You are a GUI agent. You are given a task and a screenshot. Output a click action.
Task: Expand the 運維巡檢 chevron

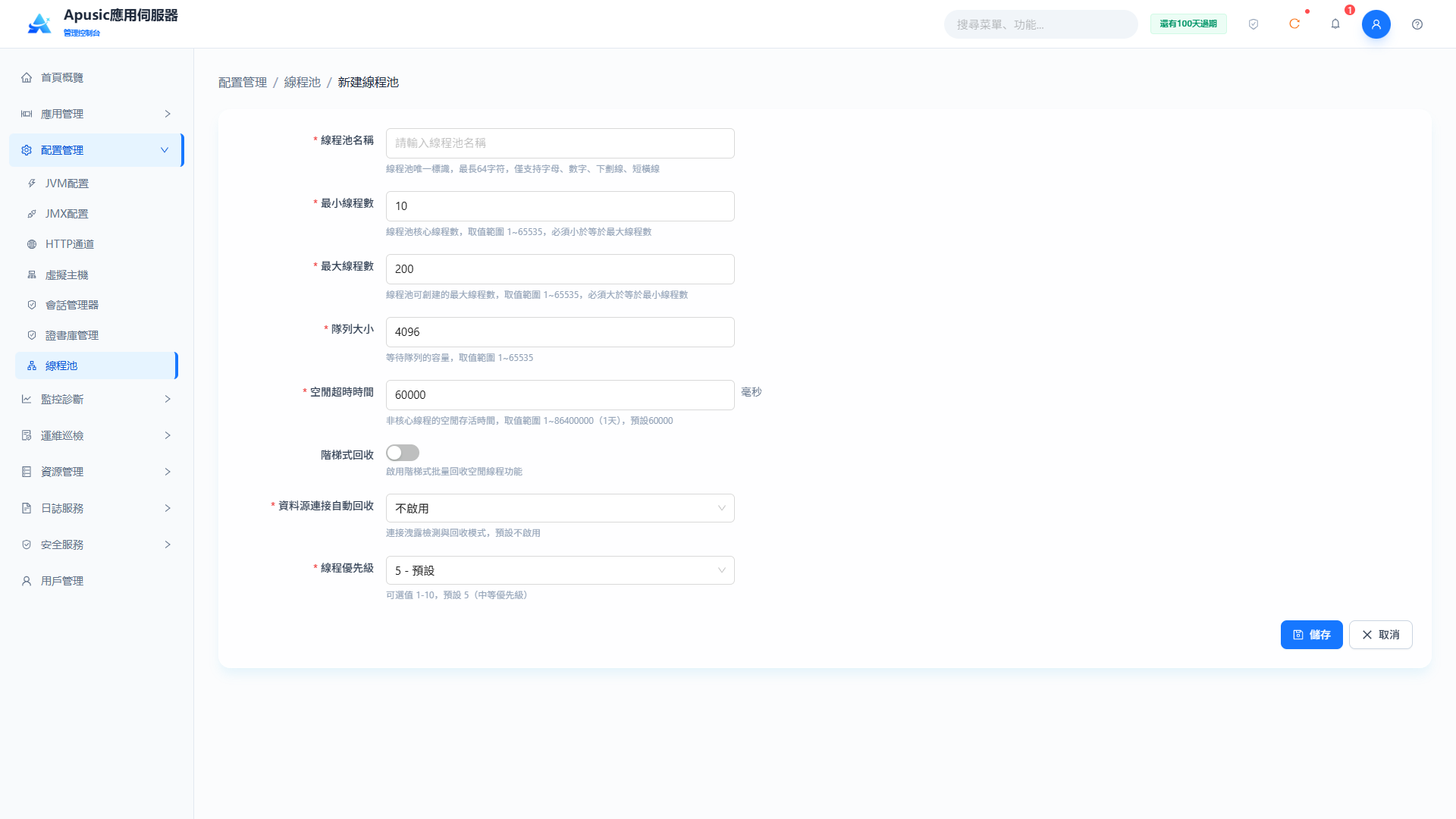pyautogui.click(x=168, y=435)
